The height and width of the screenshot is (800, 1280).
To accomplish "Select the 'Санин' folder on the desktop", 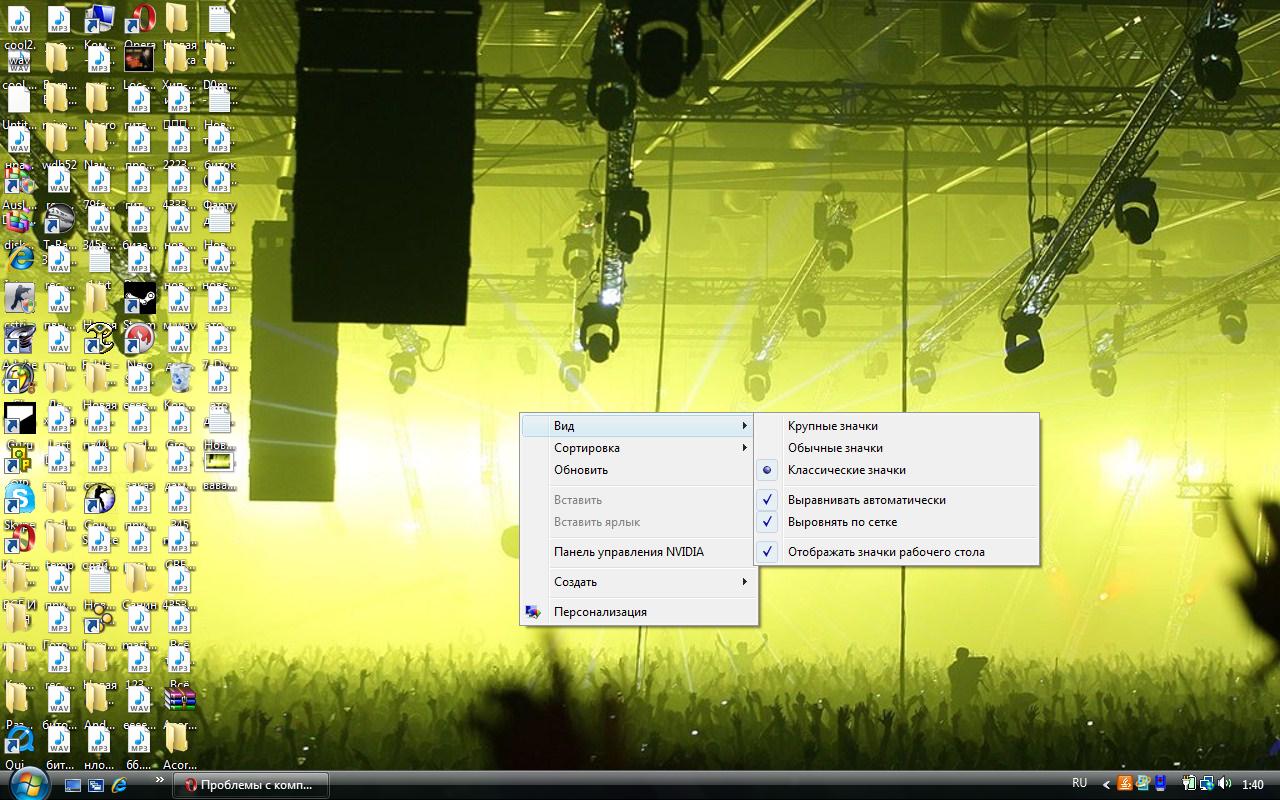I will [x=139, y=578].
